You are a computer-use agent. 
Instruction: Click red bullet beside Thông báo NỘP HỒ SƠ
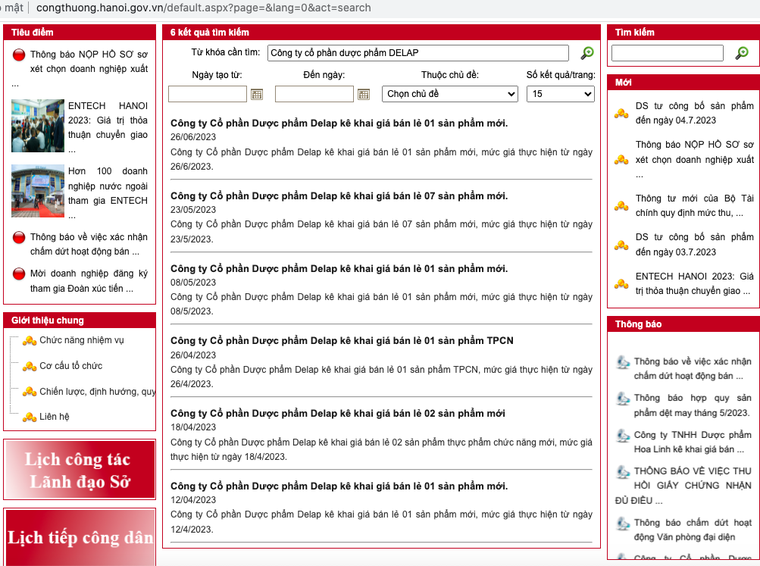click(x=18, y=55)
